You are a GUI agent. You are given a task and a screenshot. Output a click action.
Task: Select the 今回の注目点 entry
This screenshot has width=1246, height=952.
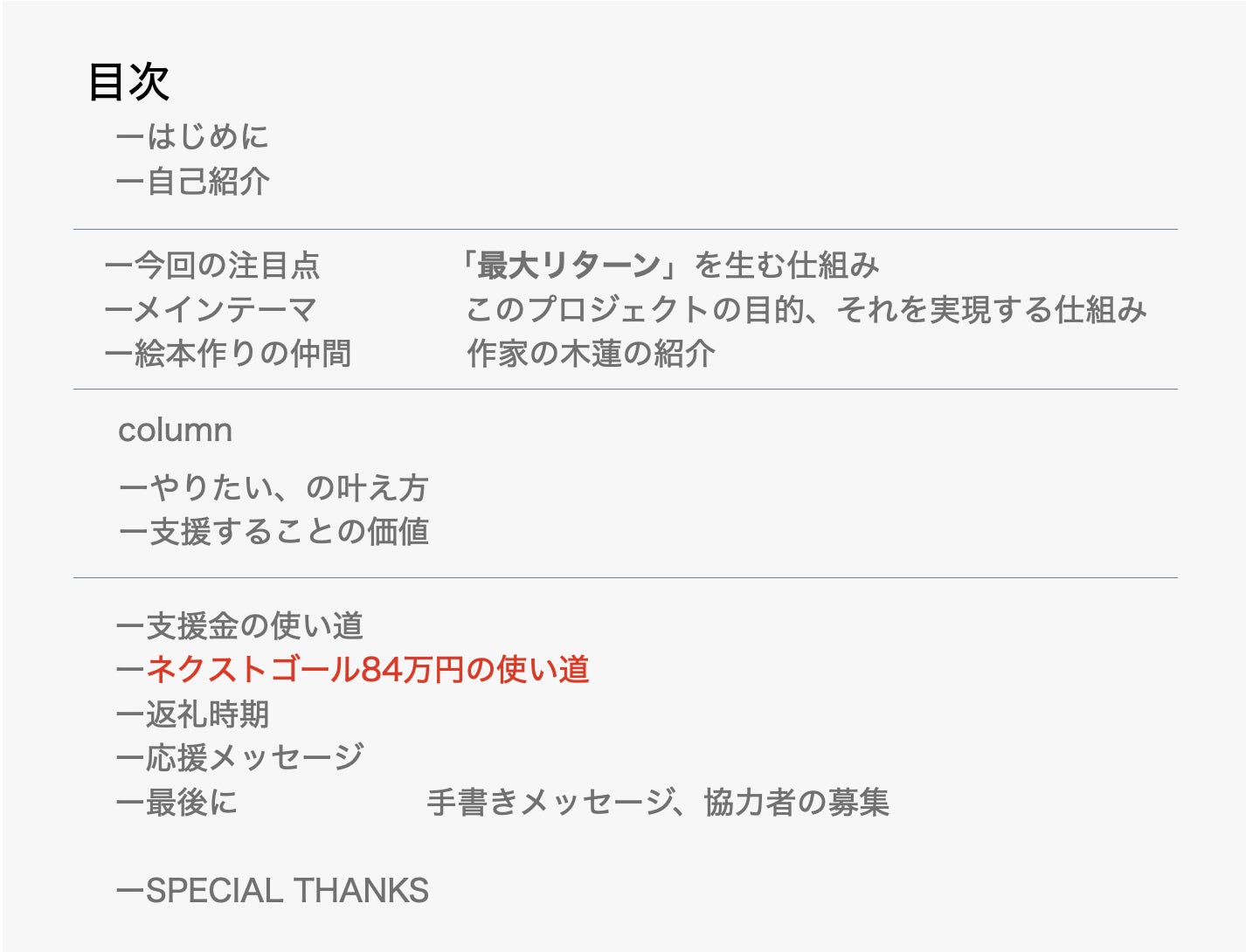point(213,266)
